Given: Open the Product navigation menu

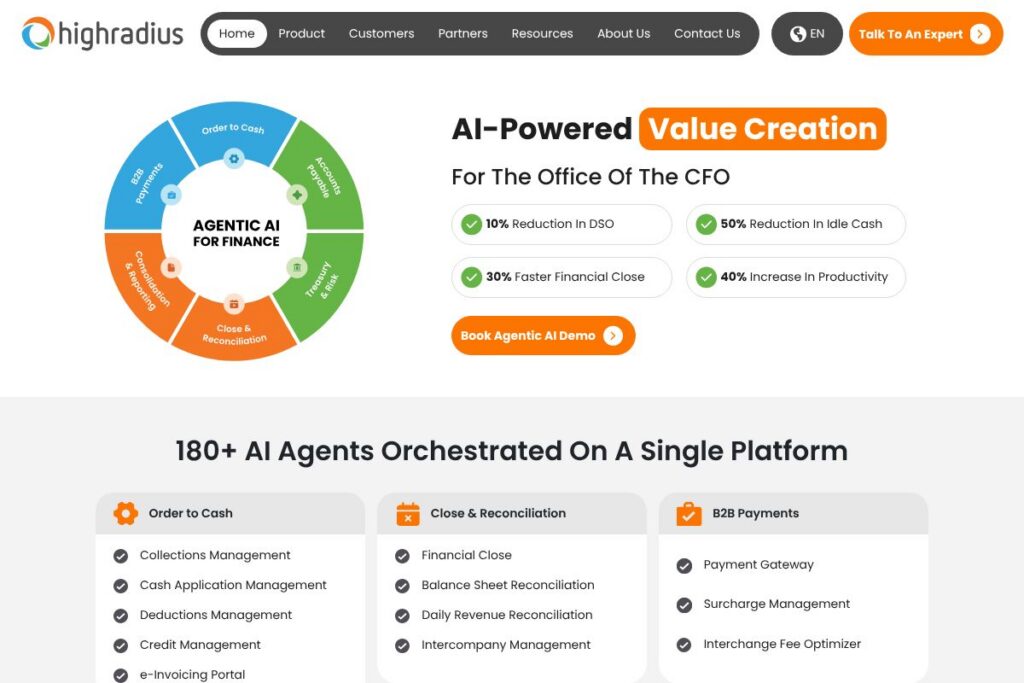Looking at the screenshot, I should point(301,34).
